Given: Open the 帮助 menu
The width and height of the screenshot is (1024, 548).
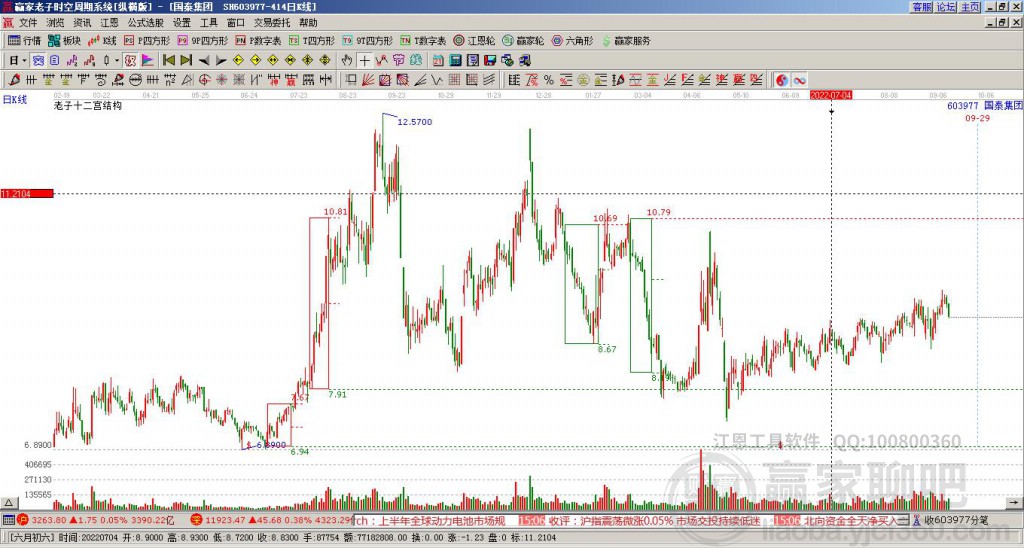Looking at the screenshot, I should (x=308, y=23).
